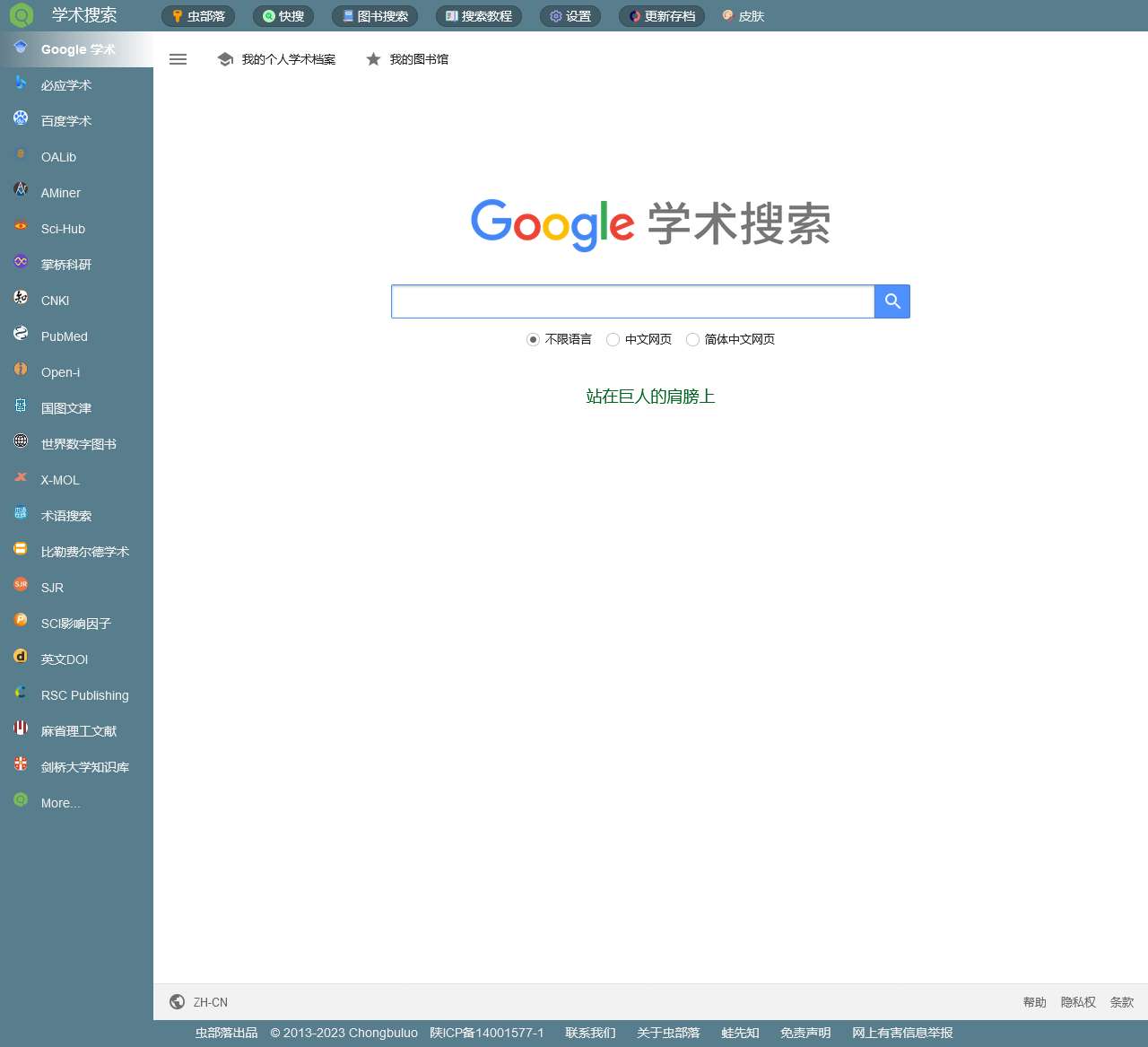Enable 简体中文网页 results only

pos(692,340)
